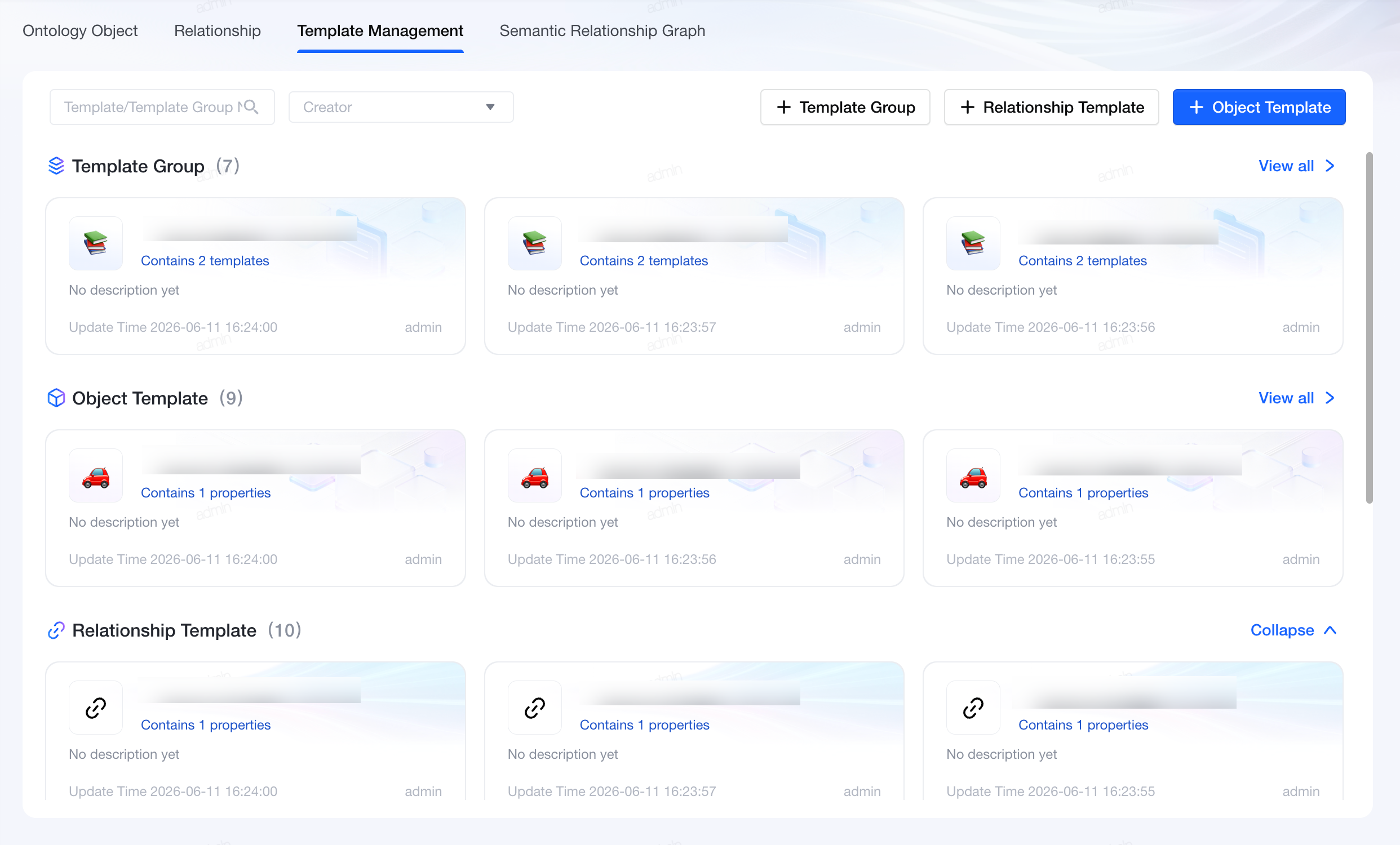
Task: Click books icon of first template group
Action: (95, 243)
